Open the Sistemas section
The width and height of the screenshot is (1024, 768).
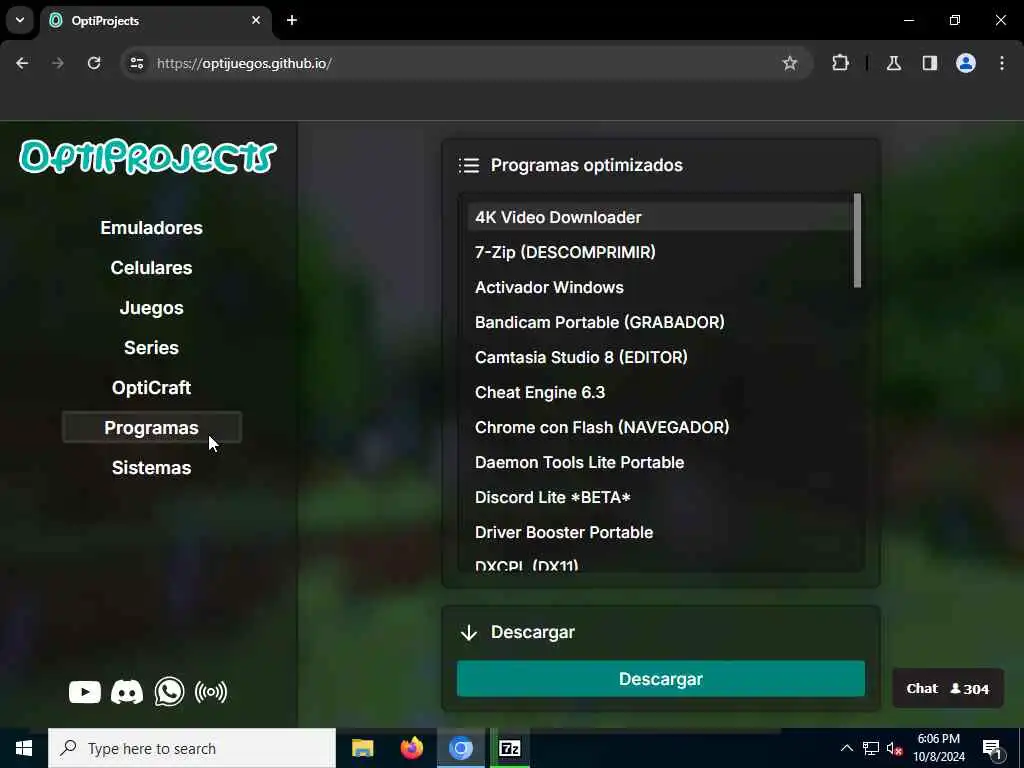pos(152,468)
